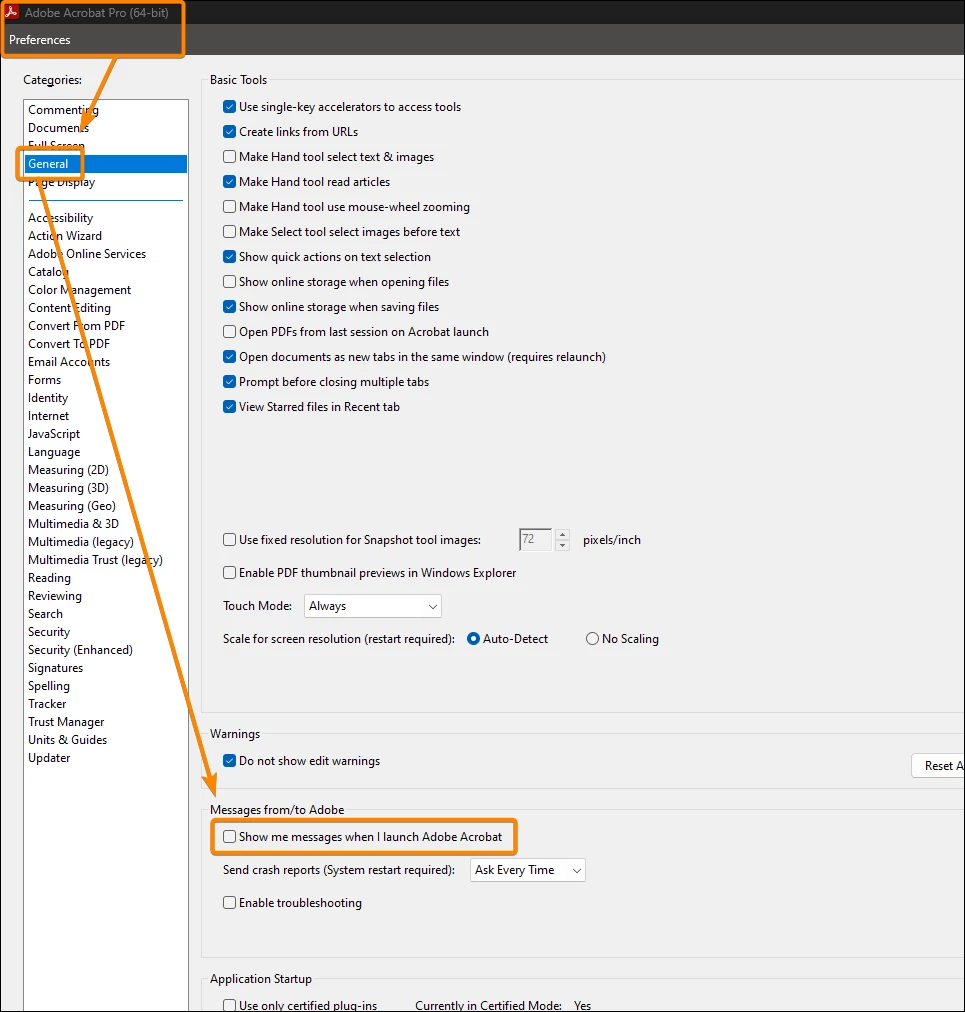Select Identity category
Screen dimensions: 965x1012
click(x=48, y=398)
